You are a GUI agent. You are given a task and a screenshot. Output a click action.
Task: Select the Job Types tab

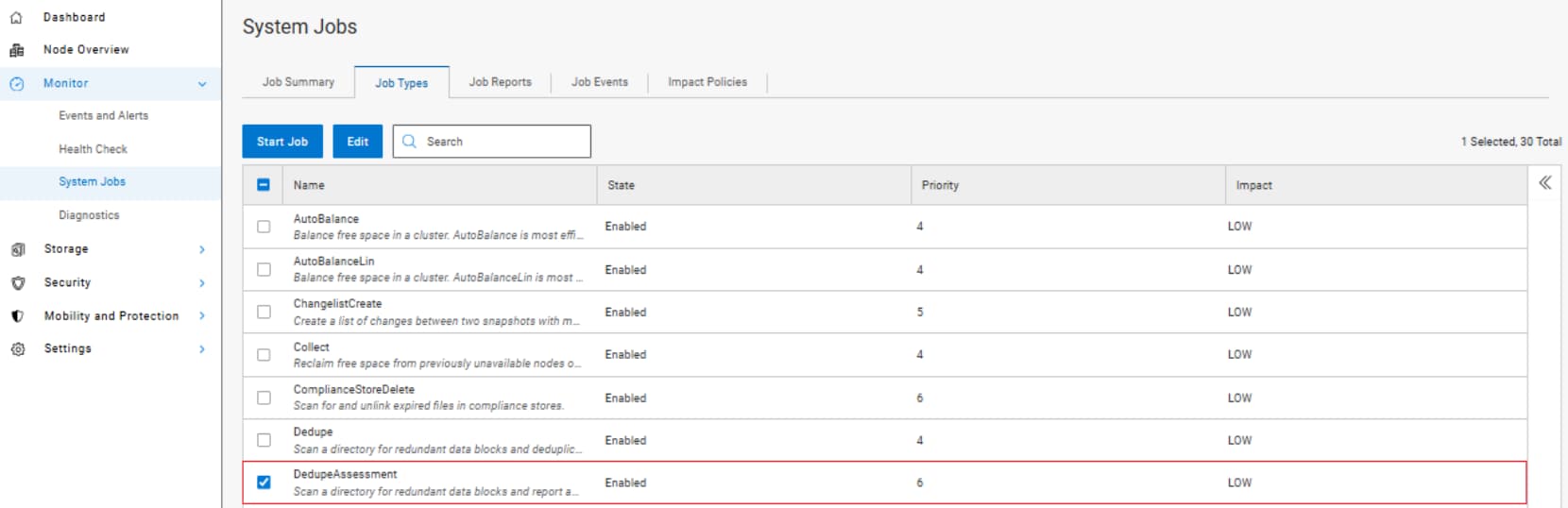(401, 83)
